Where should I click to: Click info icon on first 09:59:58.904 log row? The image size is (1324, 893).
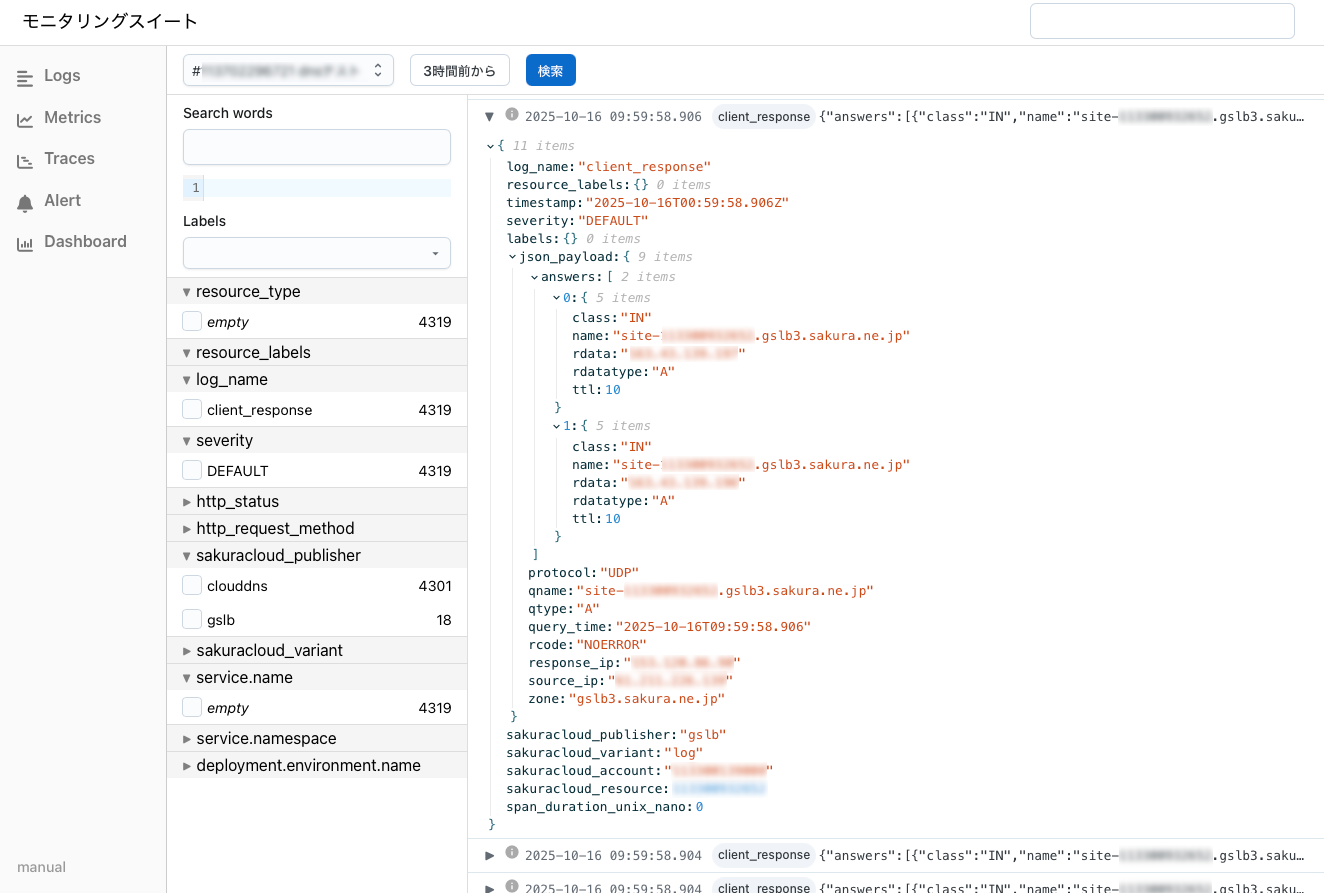(x=512, y=853)
